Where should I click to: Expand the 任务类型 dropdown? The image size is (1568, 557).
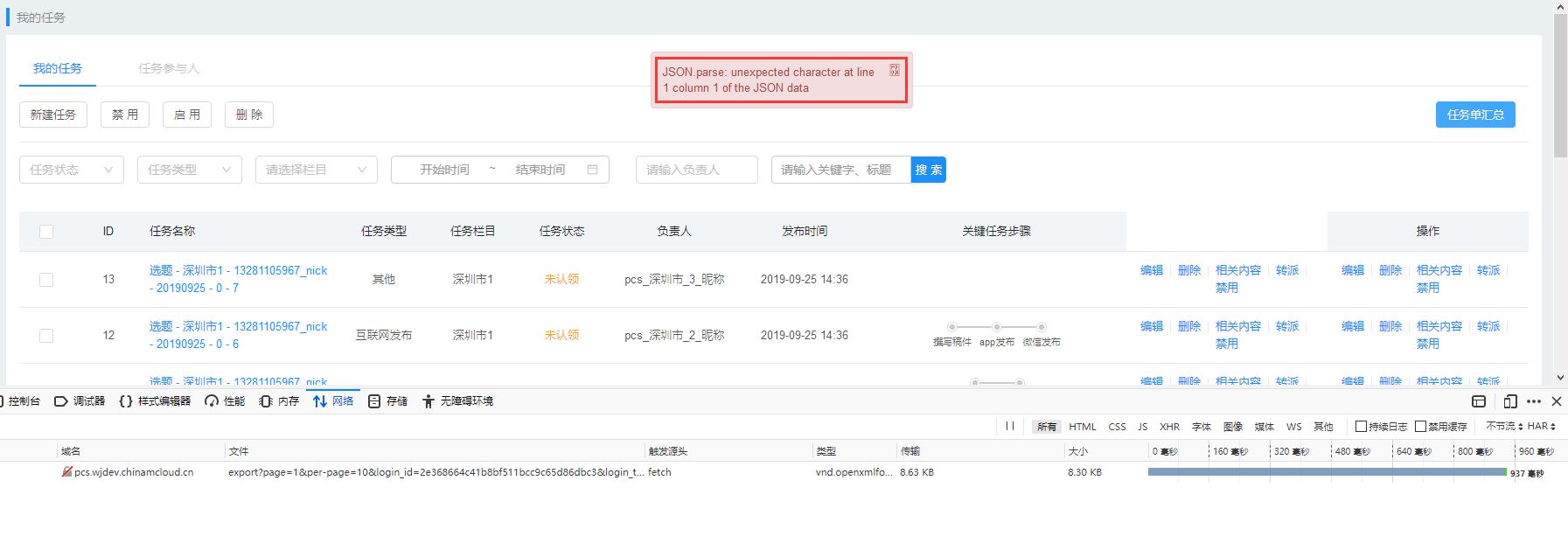tap(190, 170)
